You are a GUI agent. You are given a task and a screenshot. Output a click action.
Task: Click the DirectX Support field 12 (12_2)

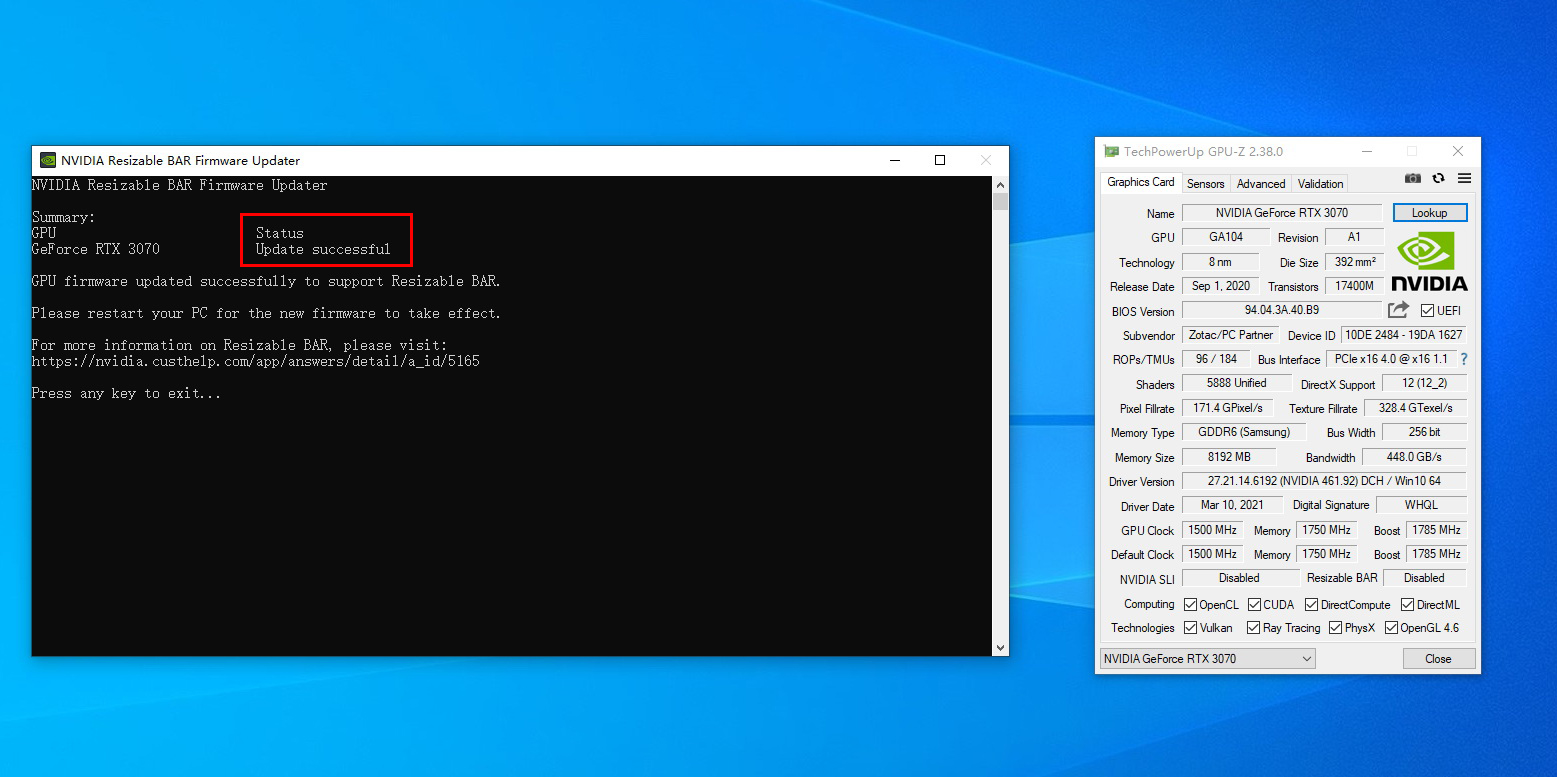tap(1424, 384)
